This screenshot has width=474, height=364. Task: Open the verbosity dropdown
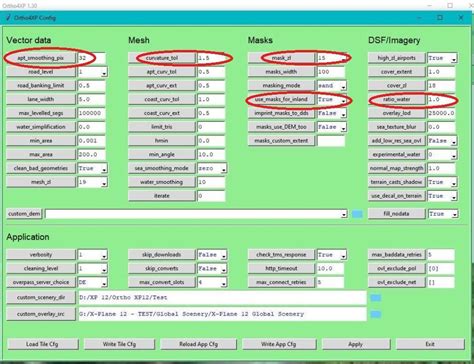pyautogui.click(x=104, y=255)
